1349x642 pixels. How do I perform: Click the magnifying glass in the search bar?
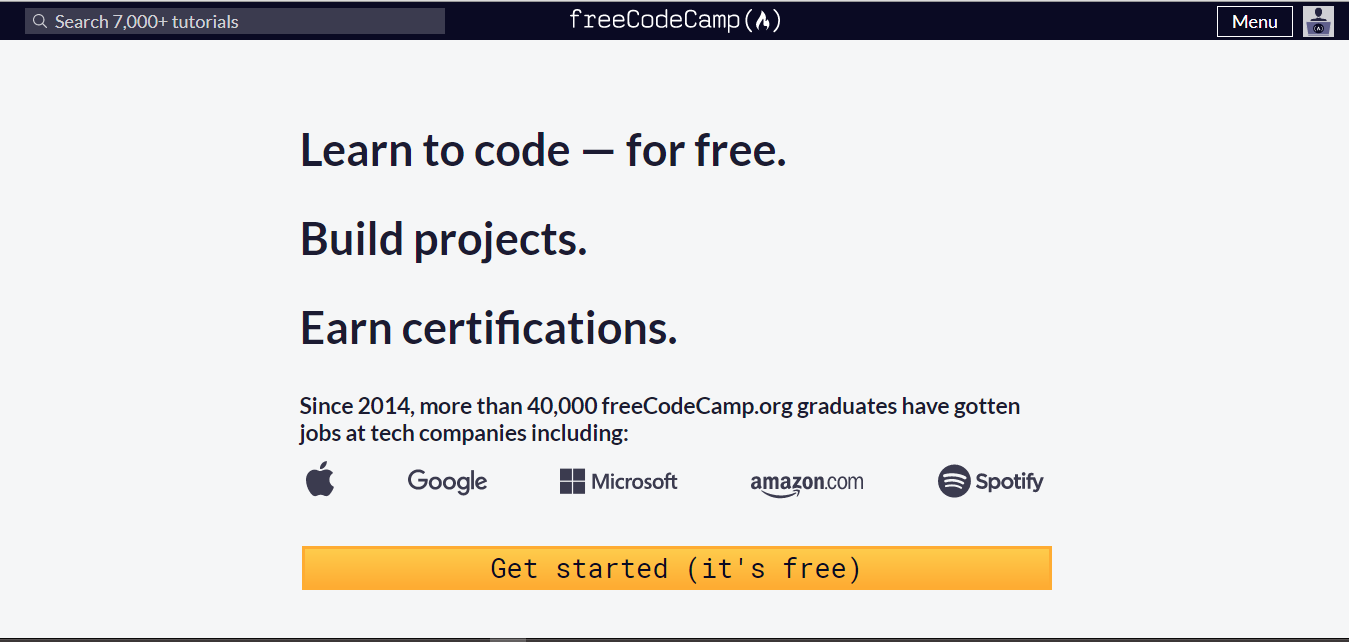click(39, 20)
